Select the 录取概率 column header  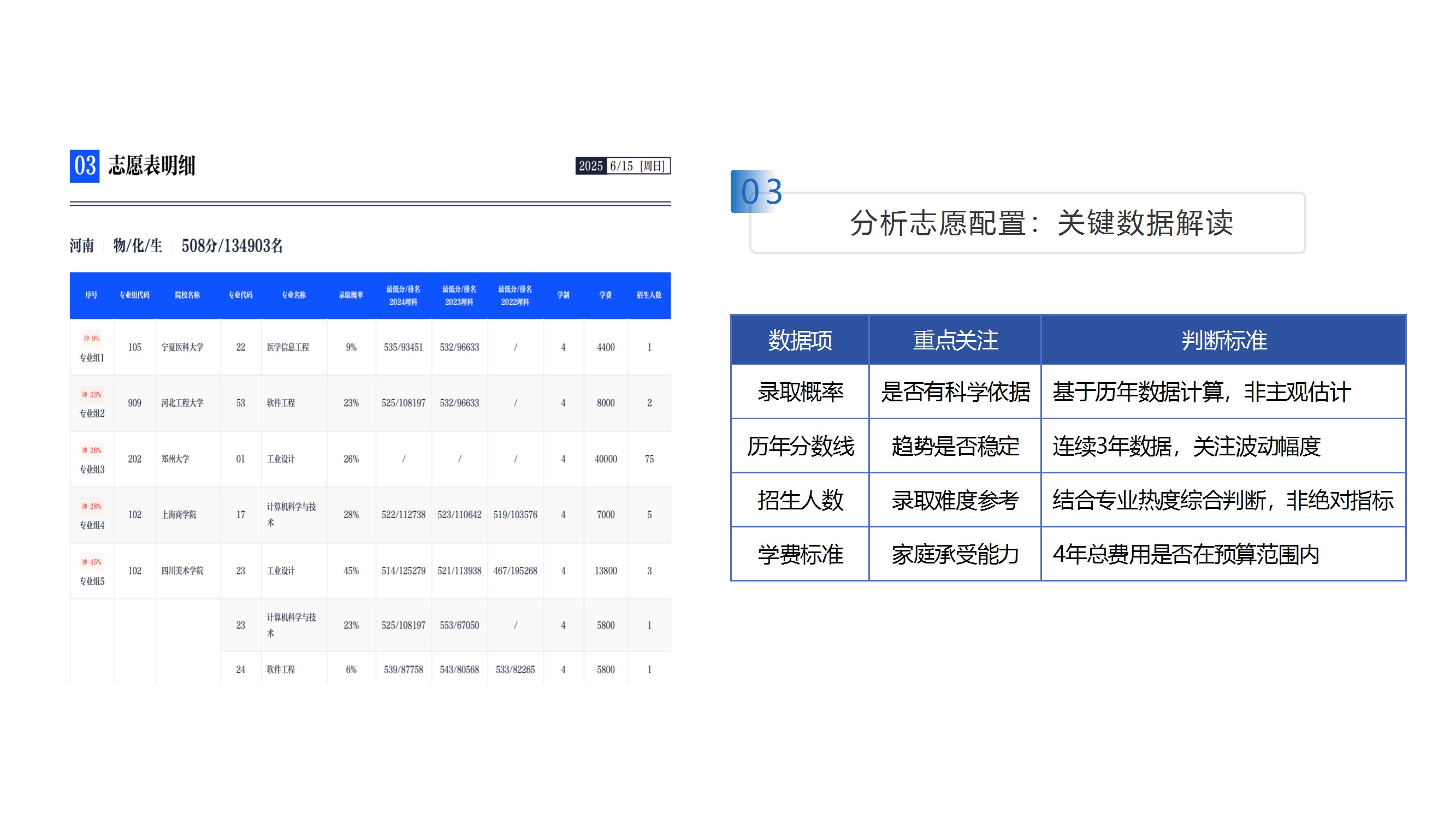(x=351, y=295)
